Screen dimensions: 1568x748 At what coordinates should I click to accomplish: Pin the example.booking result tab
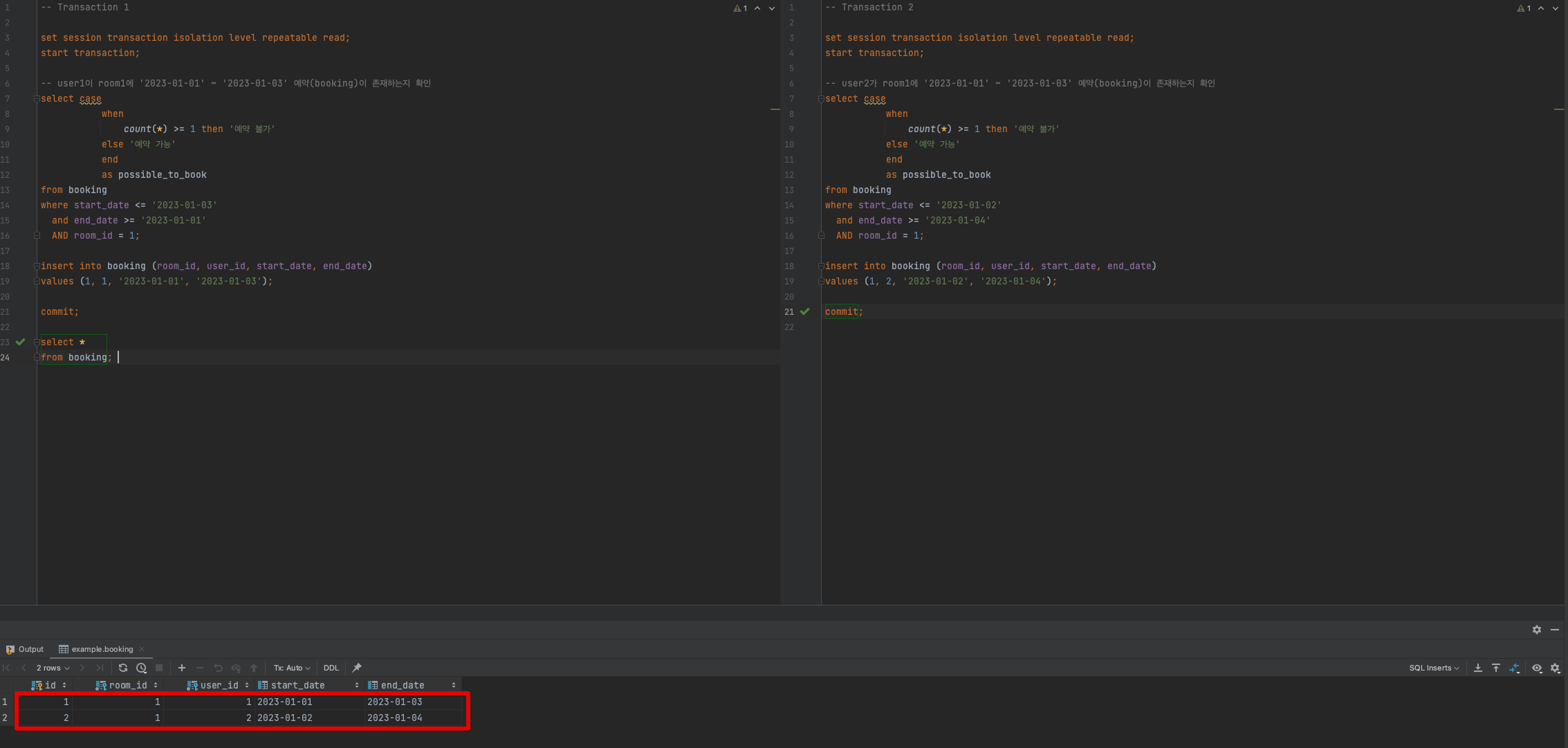tap(357, 668)
